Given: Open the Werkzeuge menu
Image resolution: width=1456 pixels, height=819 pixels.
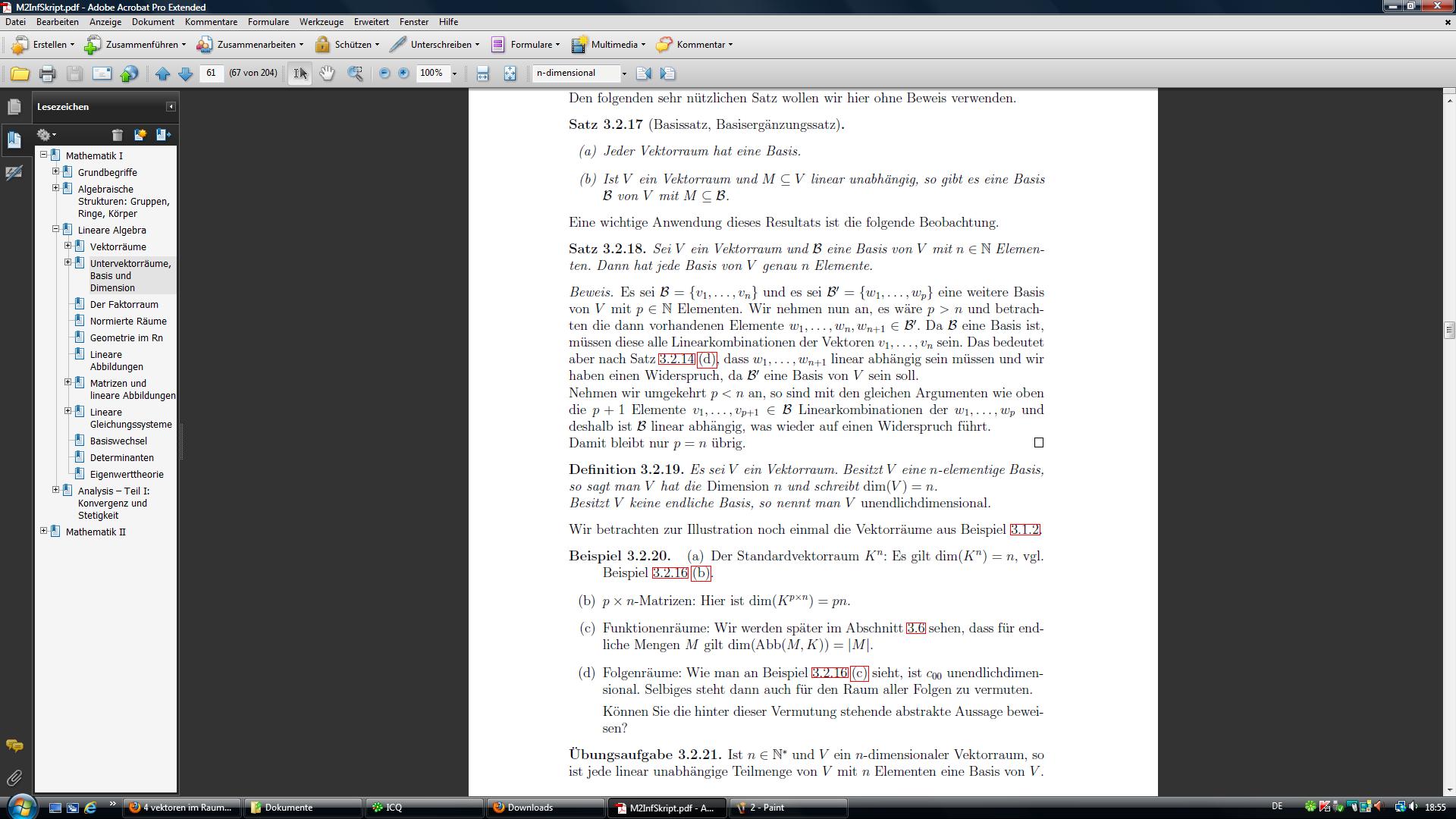Looking at the screenshot, I should [x=321, y=22].
